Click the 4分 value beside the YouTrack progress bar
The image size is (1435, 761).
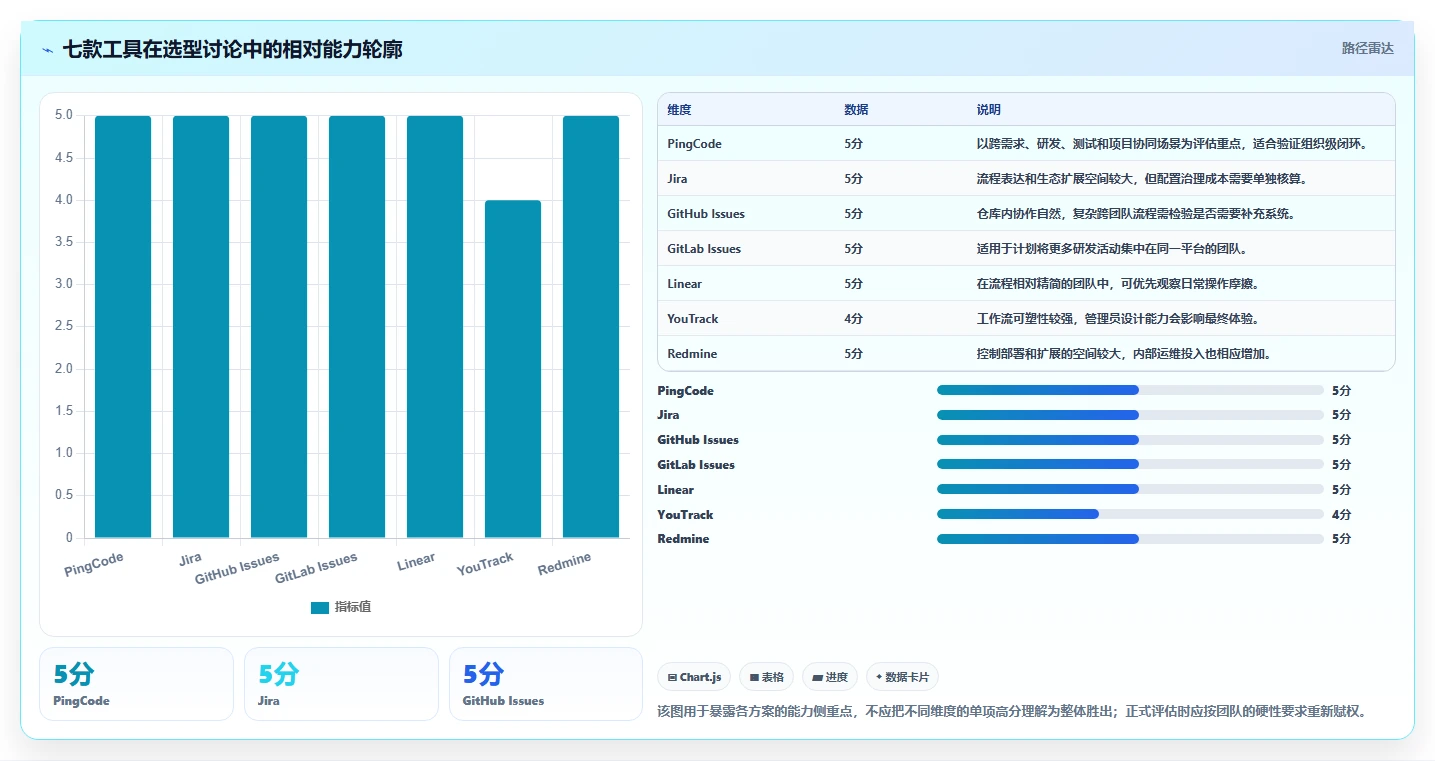(1341, 515)
